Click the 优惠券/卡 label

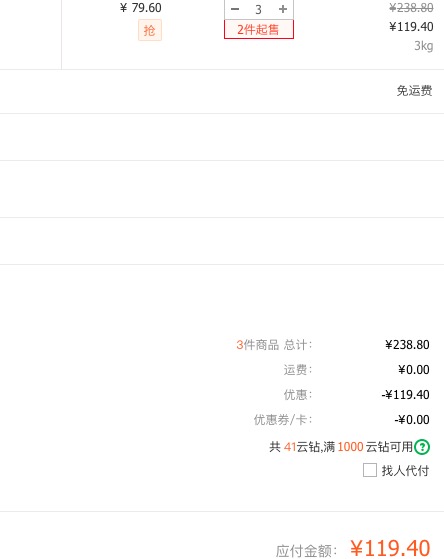click(283, 420)
